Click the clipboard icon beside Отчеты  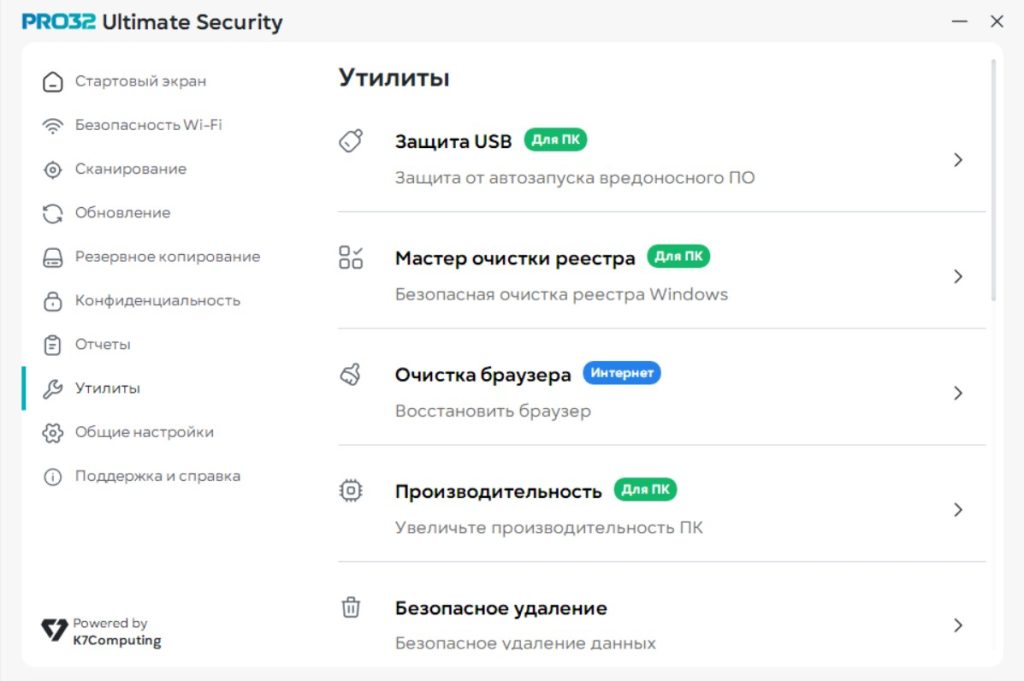tap(52, 345)
